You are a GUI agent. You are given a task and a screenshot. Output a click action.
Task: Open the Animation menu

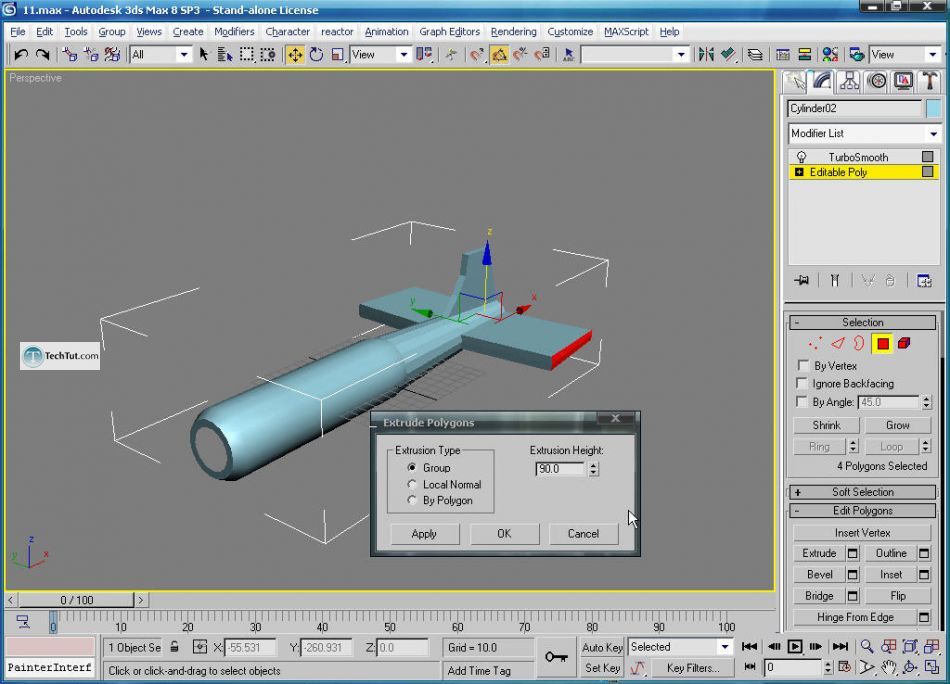tap(386, 32)
